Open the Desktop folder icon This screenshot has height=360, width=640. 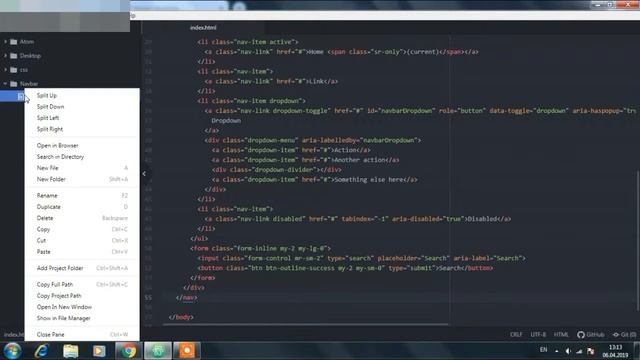(13, 56)
